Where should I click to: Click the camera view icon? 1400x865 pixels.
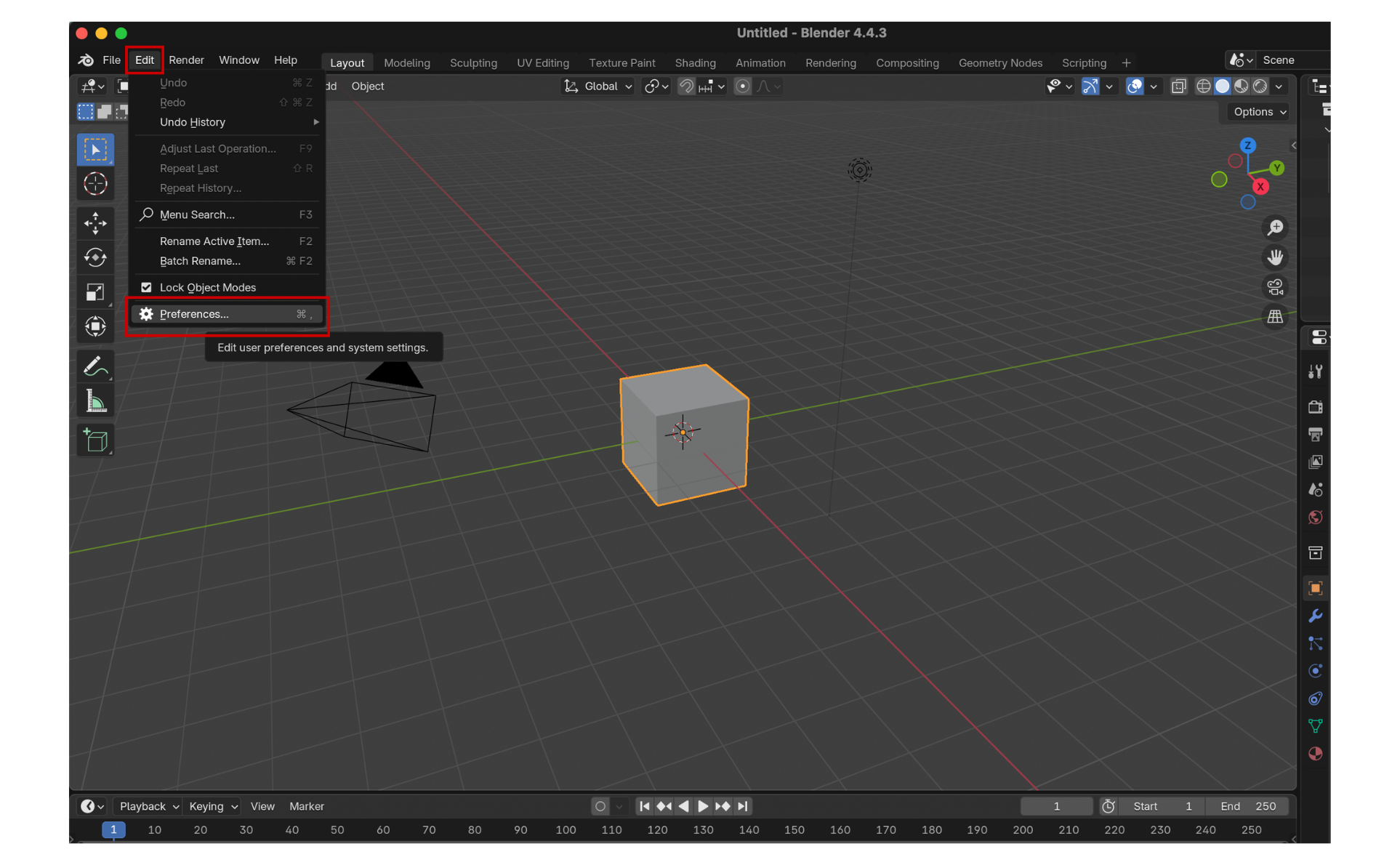(x=1275, y=287)
